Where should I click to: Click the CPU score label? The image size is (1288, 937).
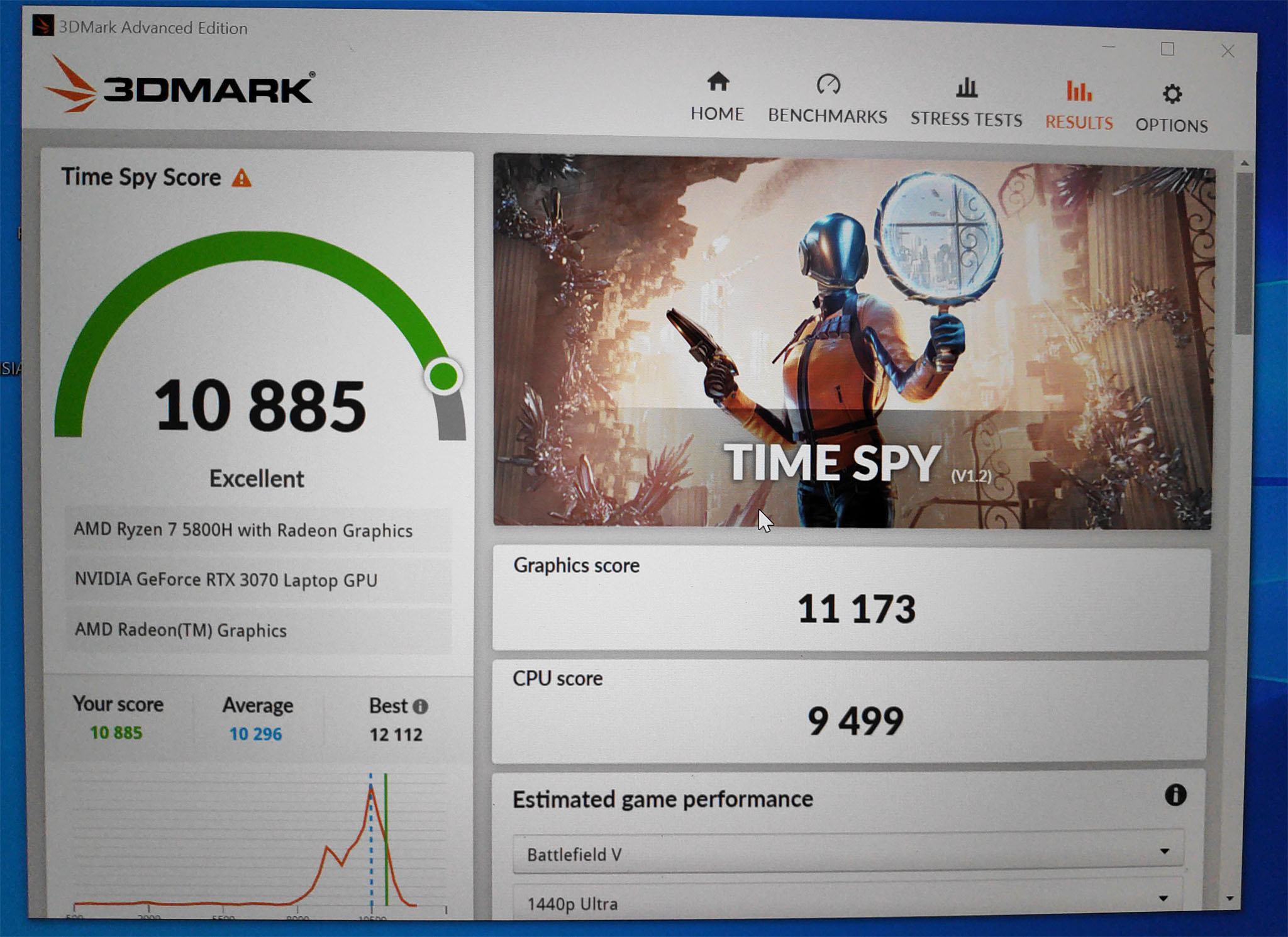557,679
